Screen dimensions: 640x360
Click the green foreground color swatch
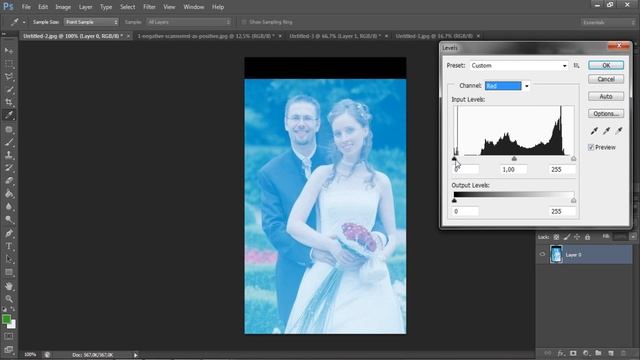point(6,319)
